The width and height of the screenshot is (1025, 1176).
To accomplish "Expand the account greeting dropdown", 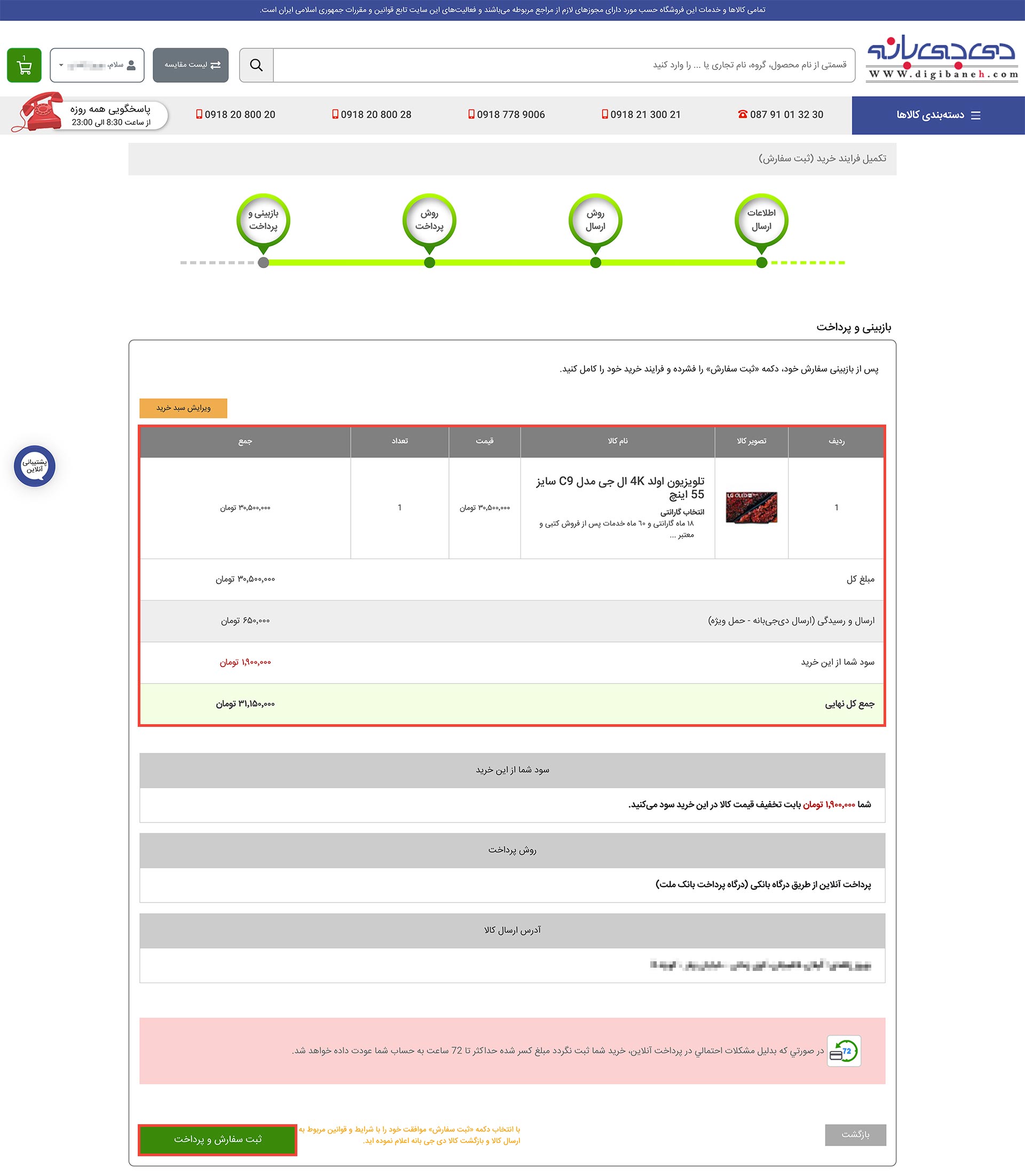I will tap(61, 65).
